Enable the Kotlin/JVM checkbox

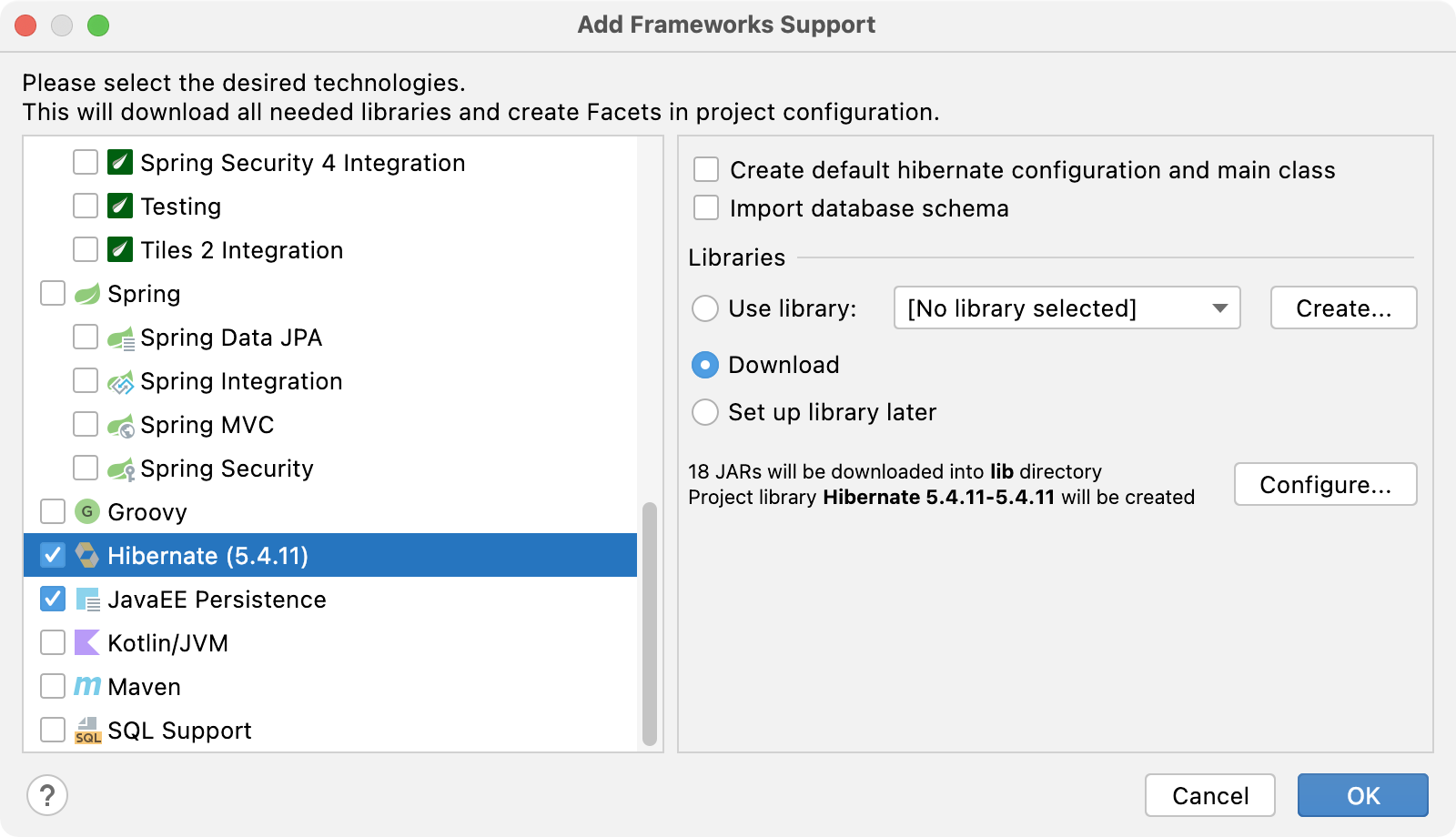coord(53,642)
